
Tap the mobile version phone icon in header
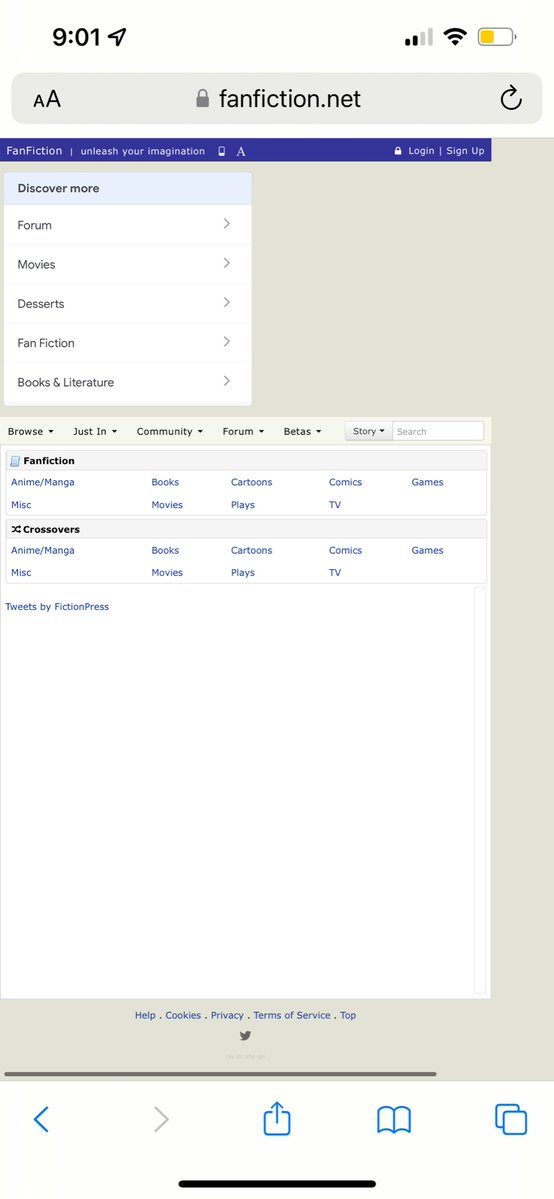[222, 151]
